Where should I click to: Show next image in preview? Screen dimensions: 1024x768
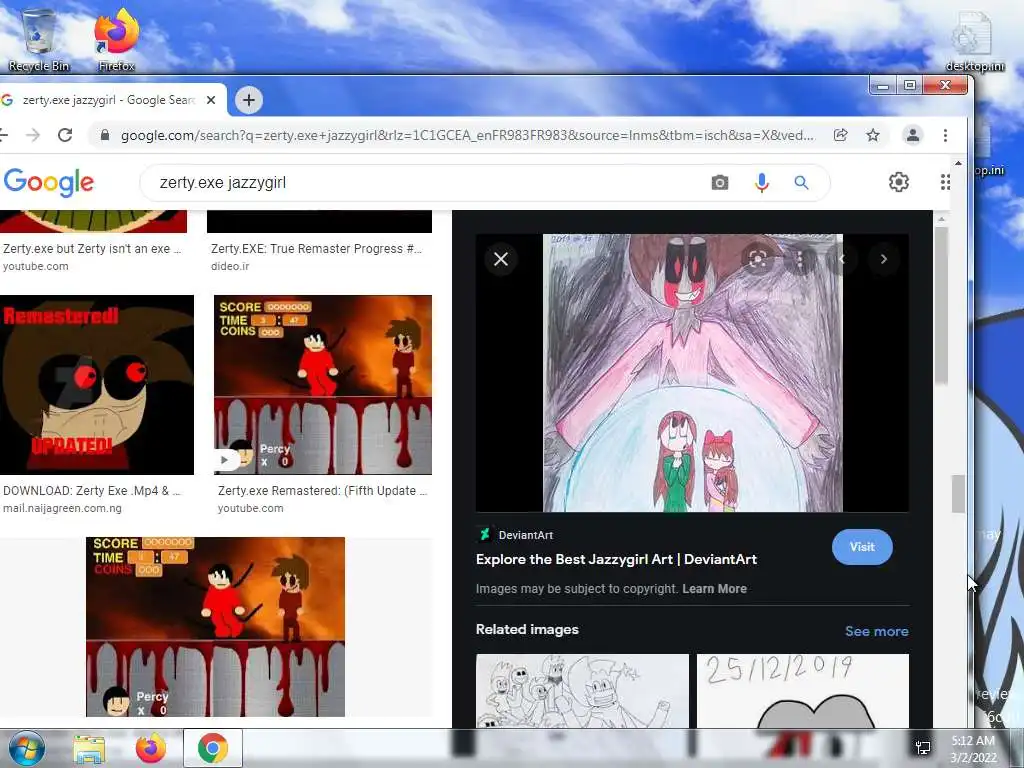pos(884,259)
